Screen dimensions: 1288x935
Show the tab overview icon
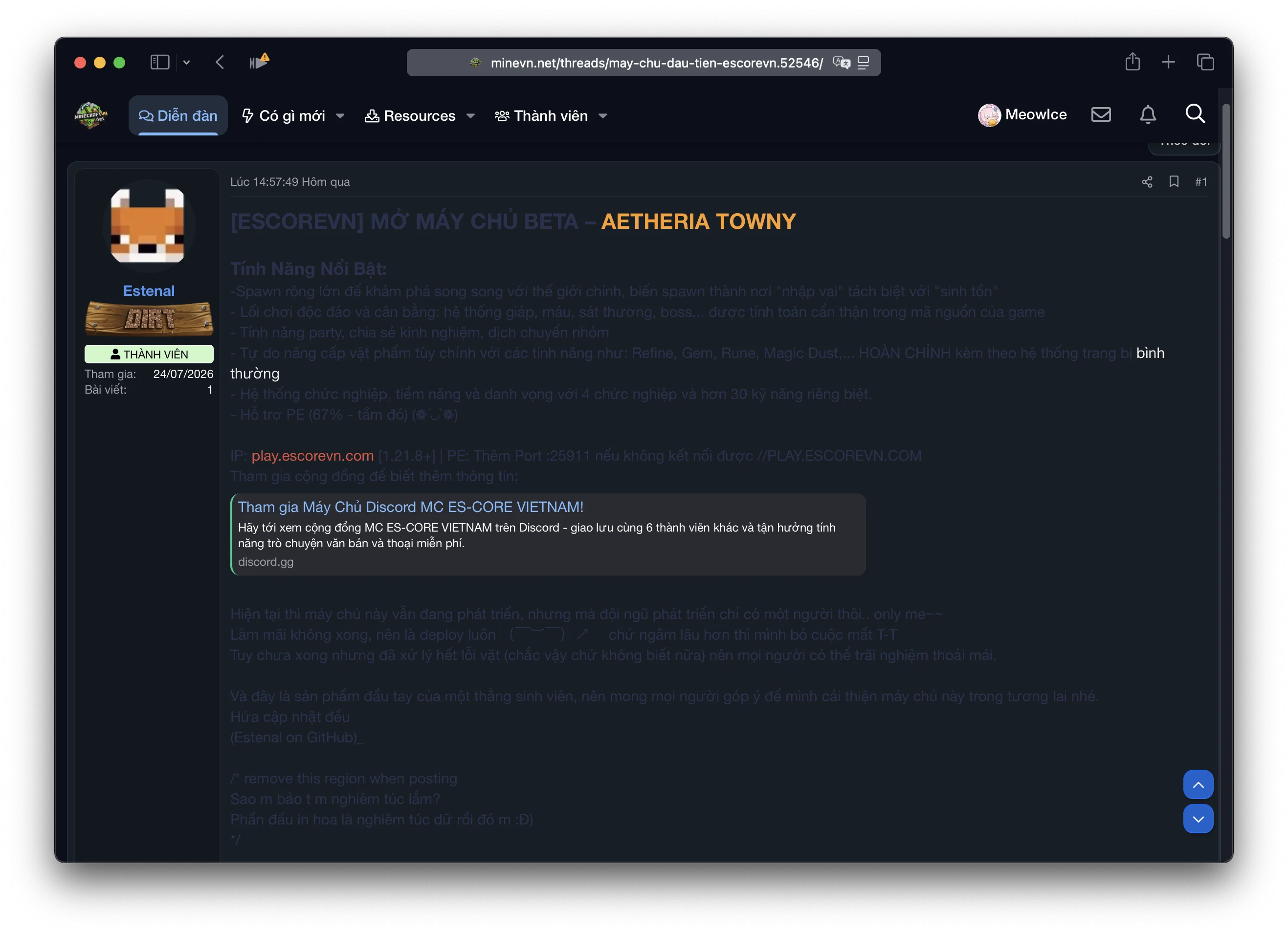point(1205,62)
